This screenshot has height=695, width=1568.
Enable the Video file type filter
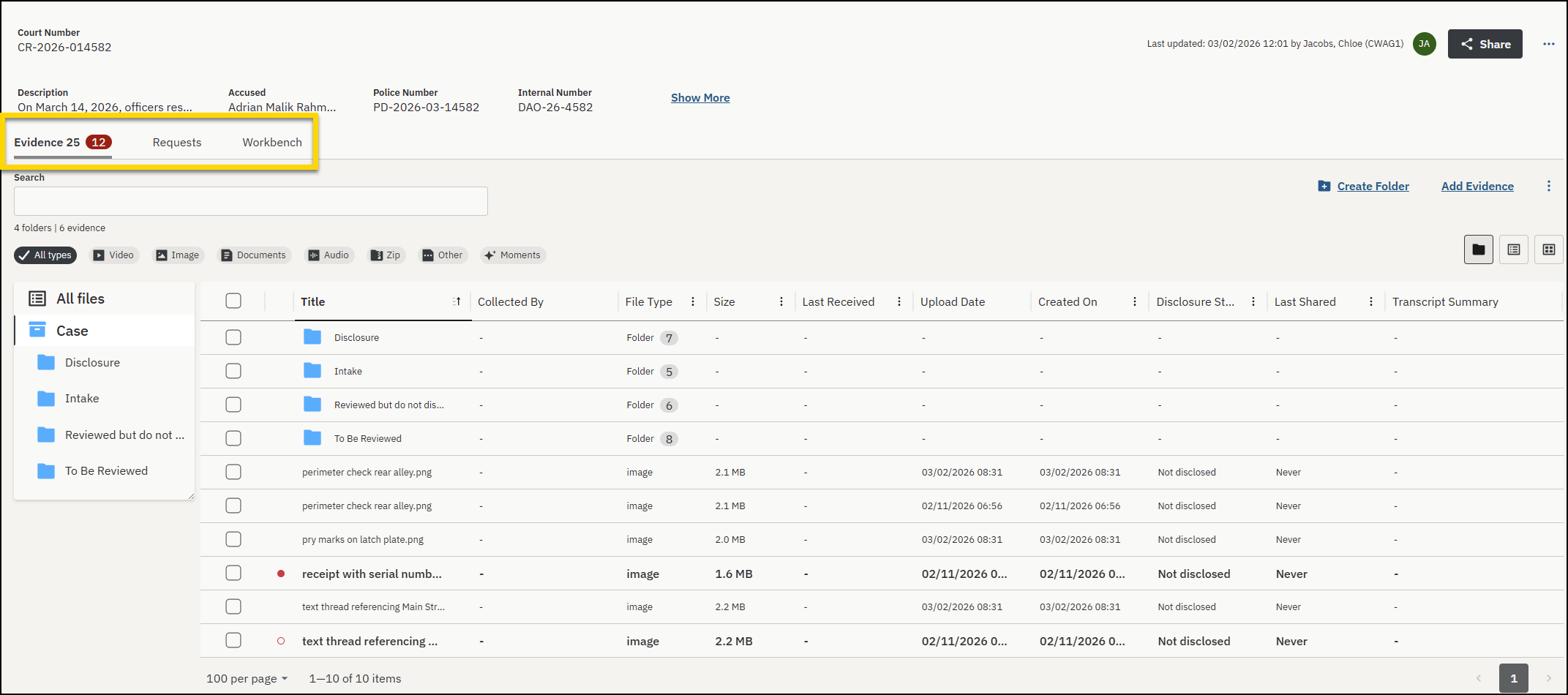click(114, 255)
